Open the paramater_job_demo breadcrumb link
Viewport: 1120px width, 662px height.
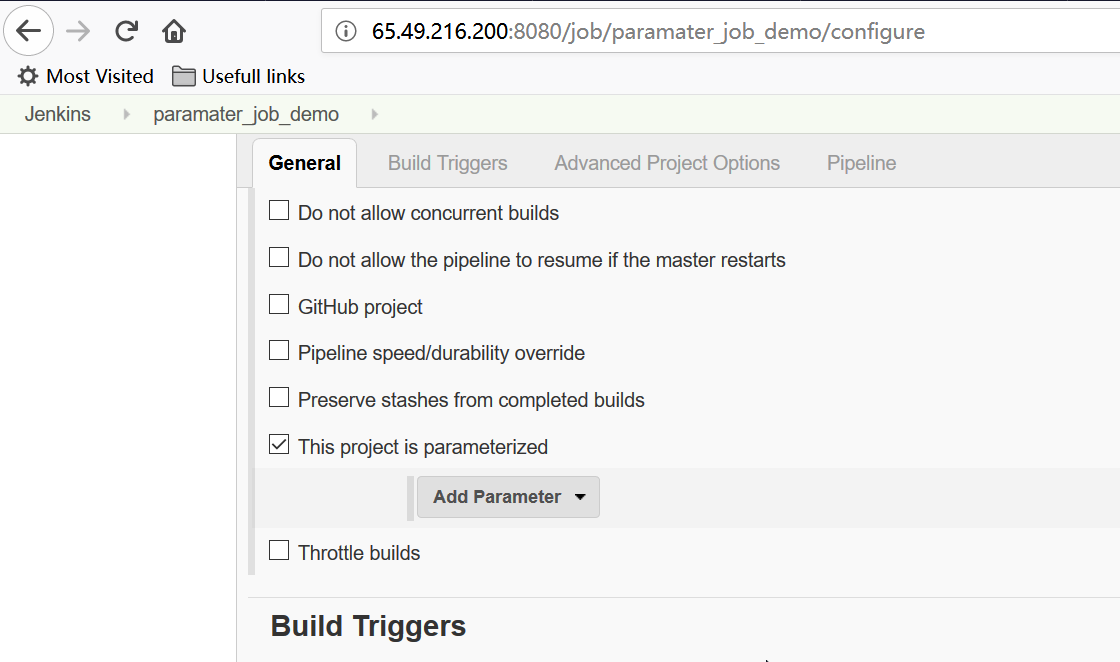(245, 114)
